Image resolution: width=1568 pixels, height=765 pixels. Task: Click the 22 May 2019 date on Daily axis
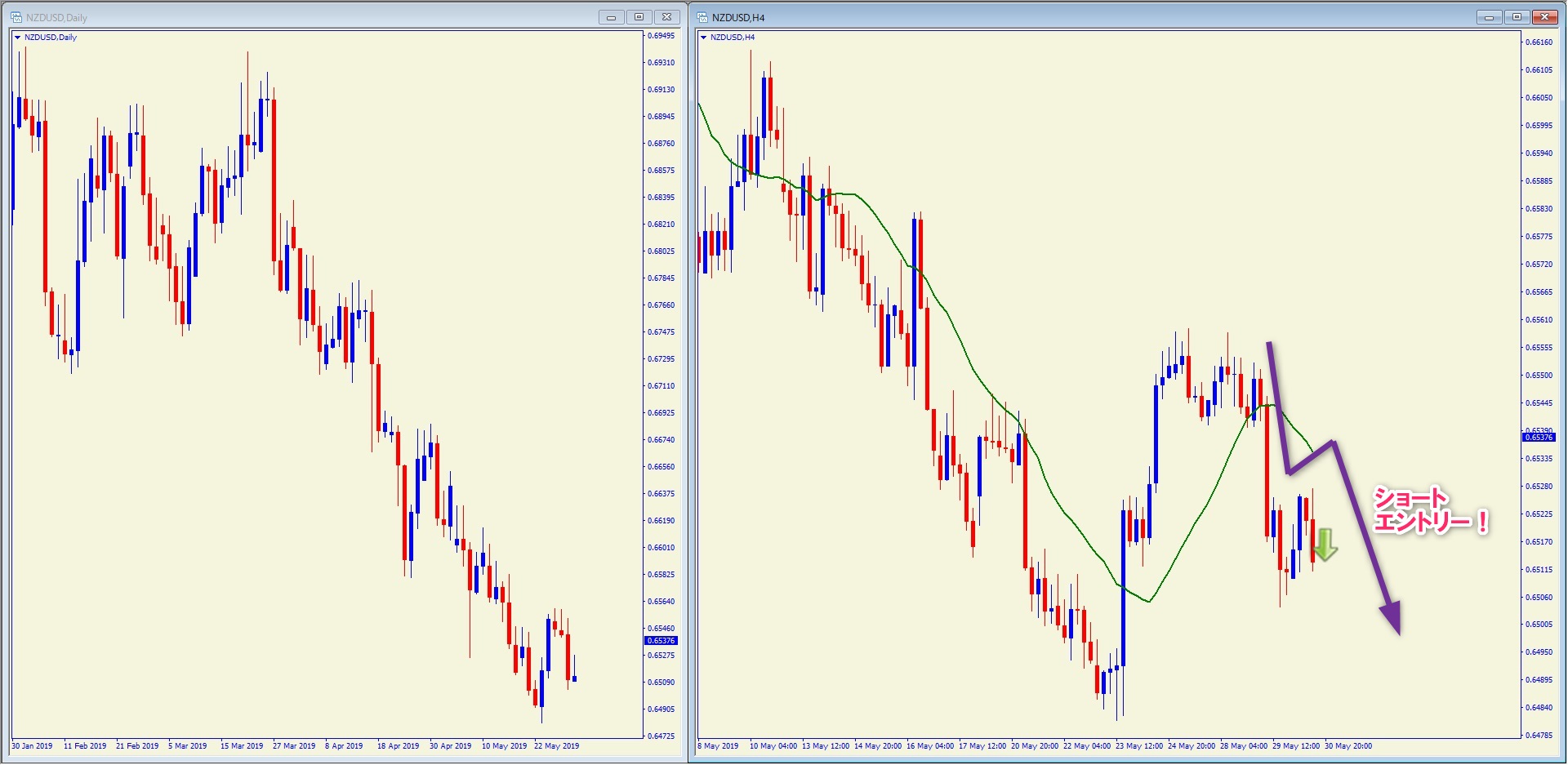click(556, 746)
